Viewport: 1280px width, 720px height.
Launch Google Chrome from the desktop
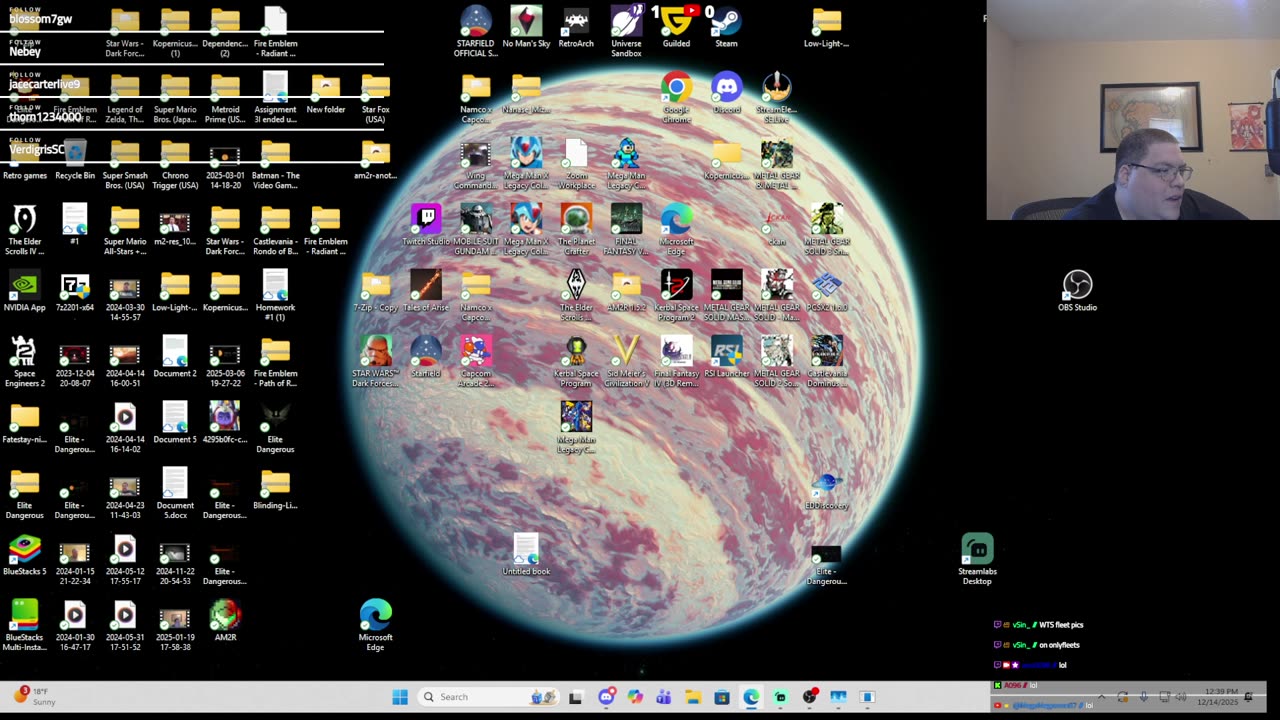(676, 88)
